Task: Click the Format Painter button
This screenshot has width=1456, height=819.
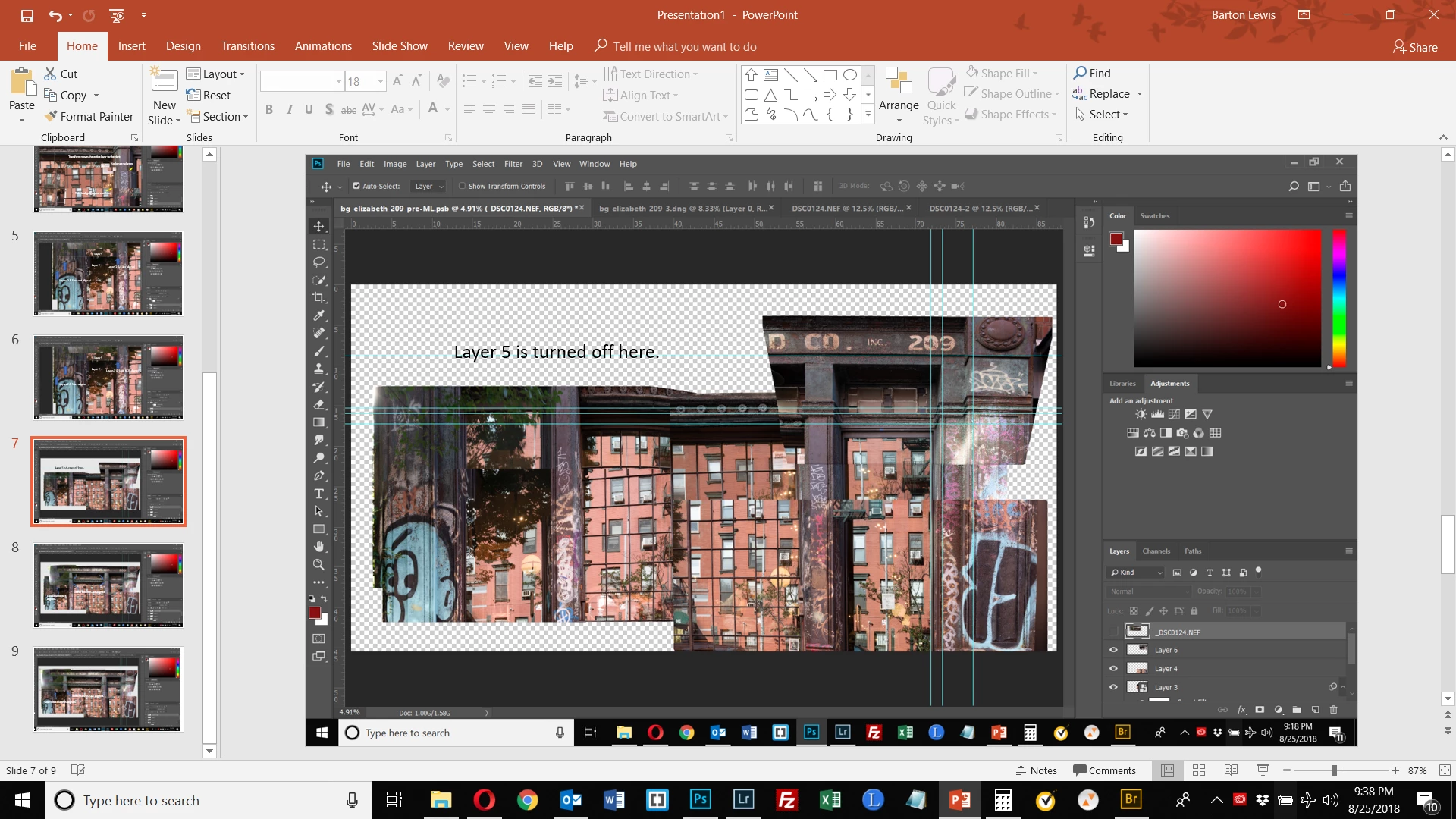Action: [89, 116]
